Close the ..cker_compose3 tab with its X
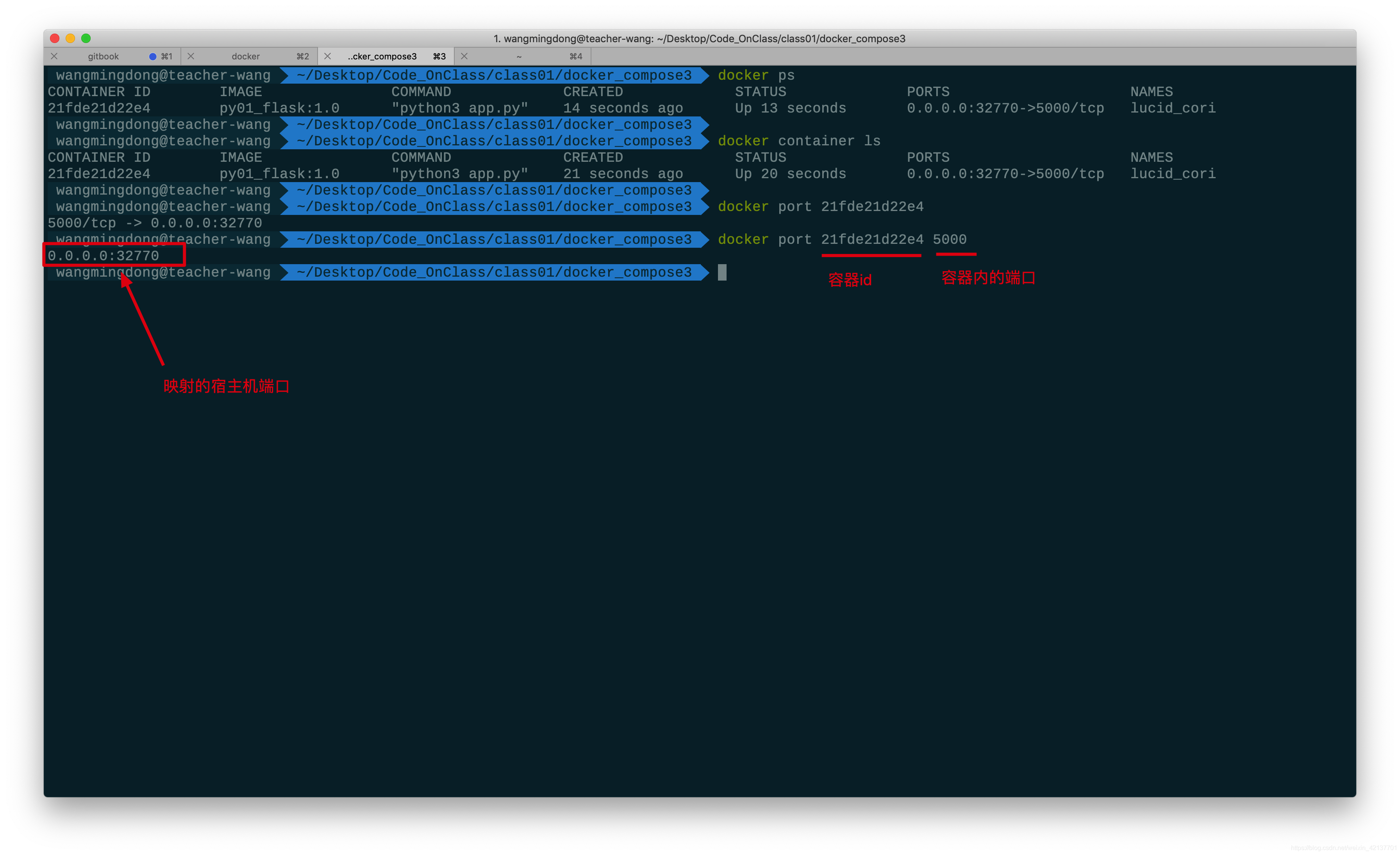 [x=327, y=56]
